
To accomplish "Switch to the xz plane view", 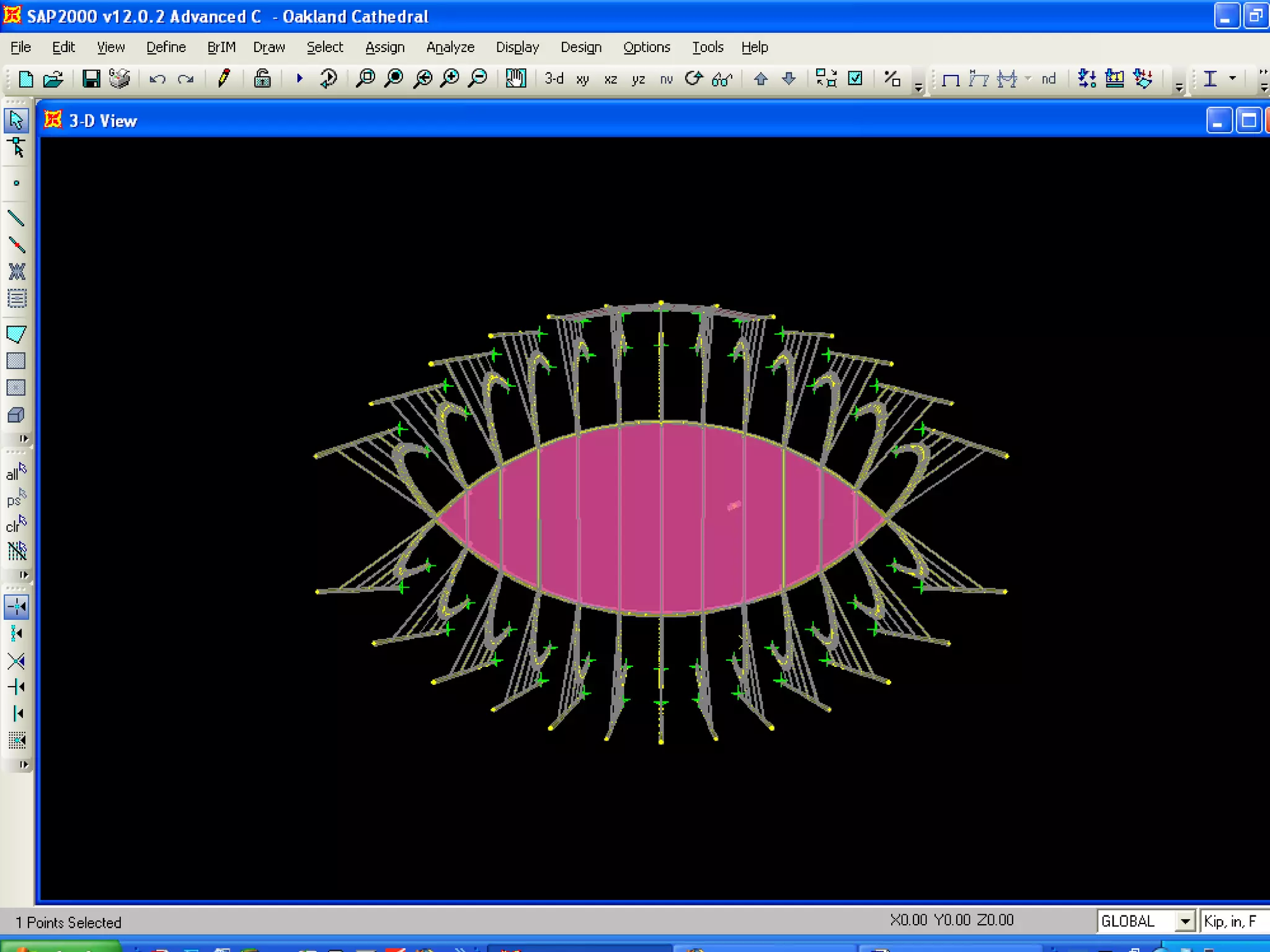I will point(610,79).
